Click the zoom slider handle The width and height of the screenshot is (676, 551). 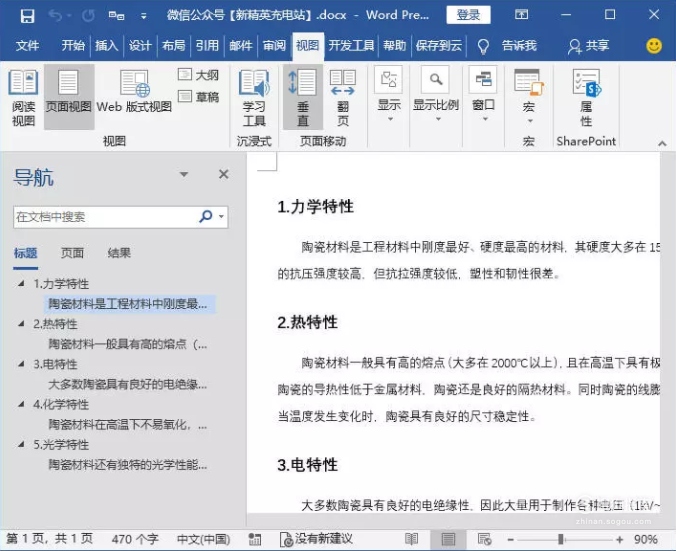pyautogui.click(x=561, y=539)
